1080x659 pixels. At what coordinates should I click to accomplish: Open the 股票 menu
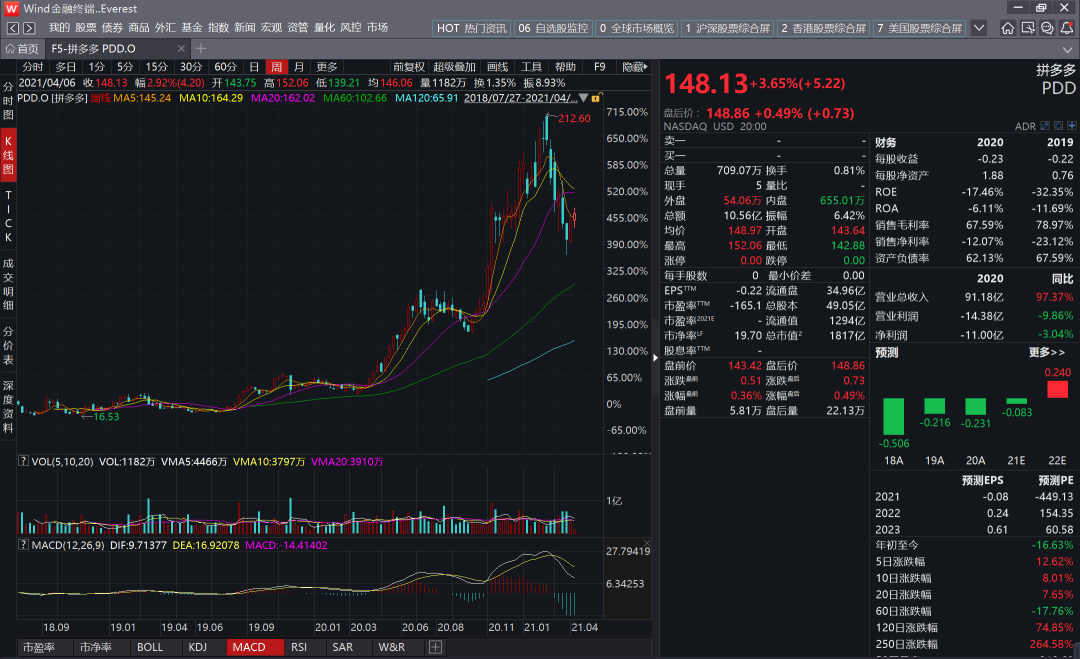(86, 28)
